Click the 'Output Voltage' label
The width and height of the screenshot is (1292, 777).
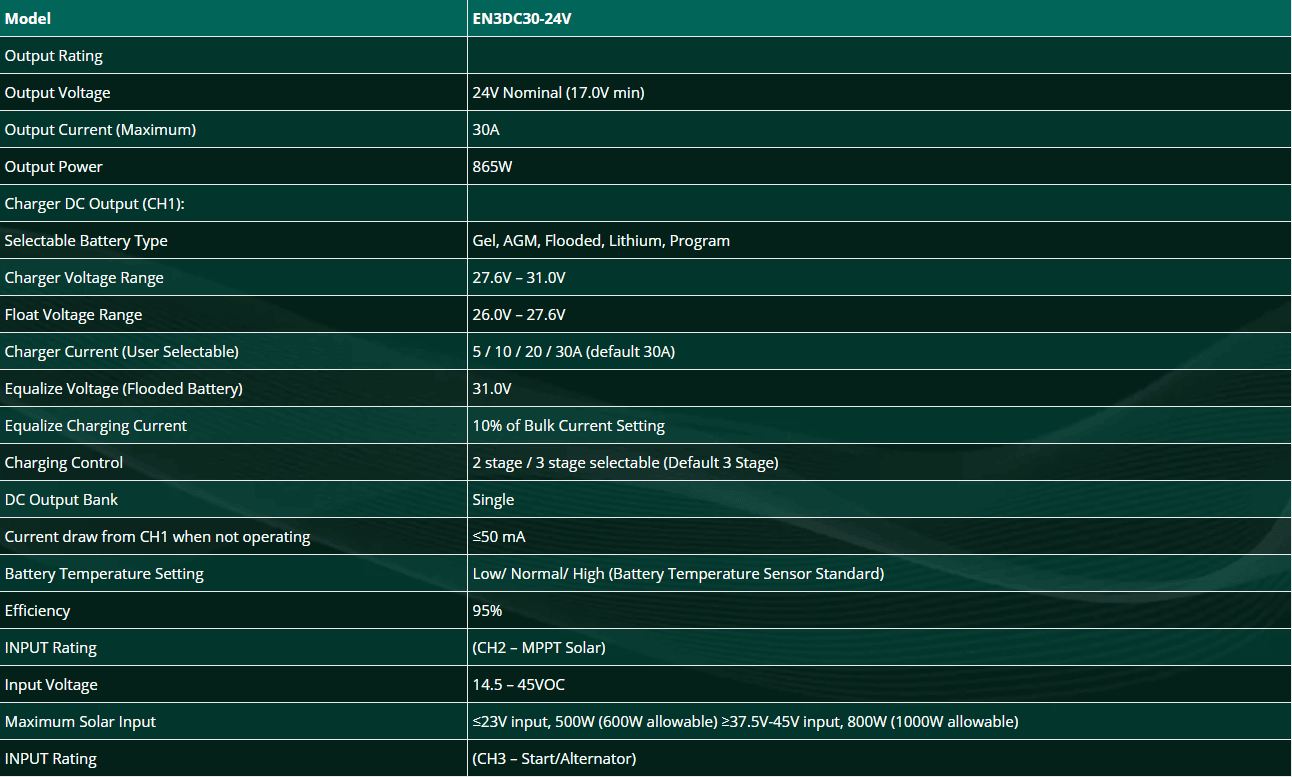pyautogui.click(x=58, y=93)
